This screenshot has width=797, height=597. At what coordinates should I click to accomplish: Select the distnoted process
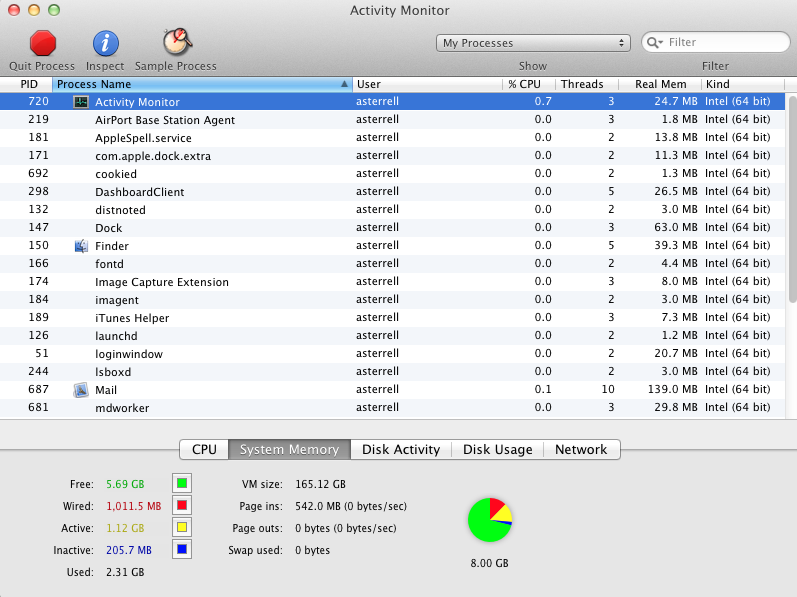click(392, 210)
